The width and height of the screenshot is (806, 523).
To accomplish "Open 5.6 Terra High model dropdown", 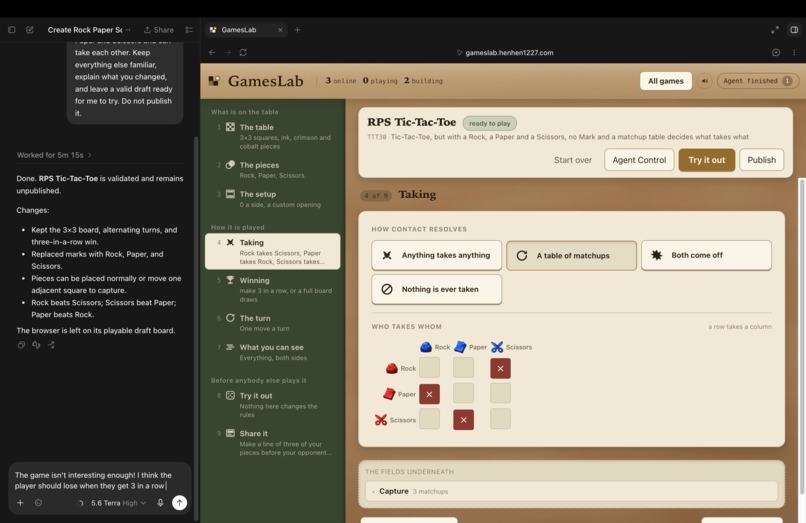I will click(x=118, y=503).
